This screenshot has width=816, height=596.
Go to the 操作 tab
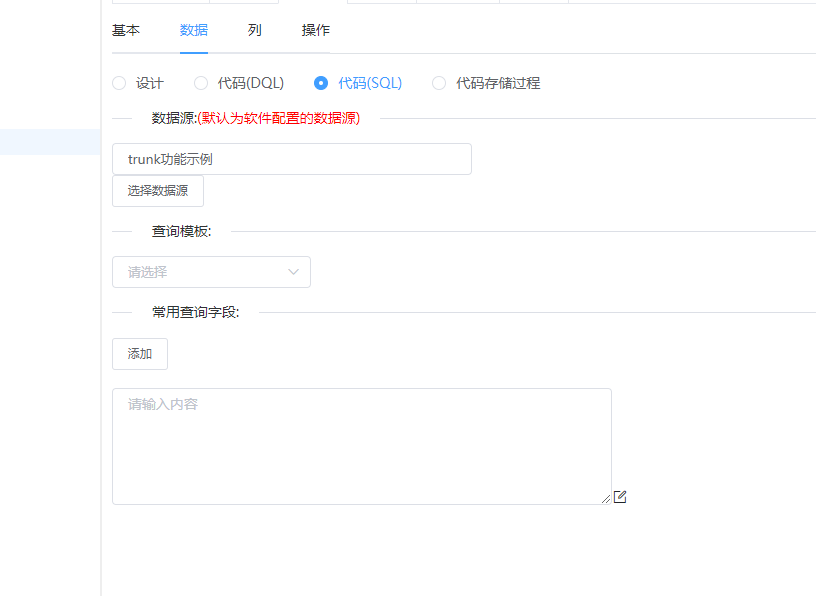pos(315,30)
